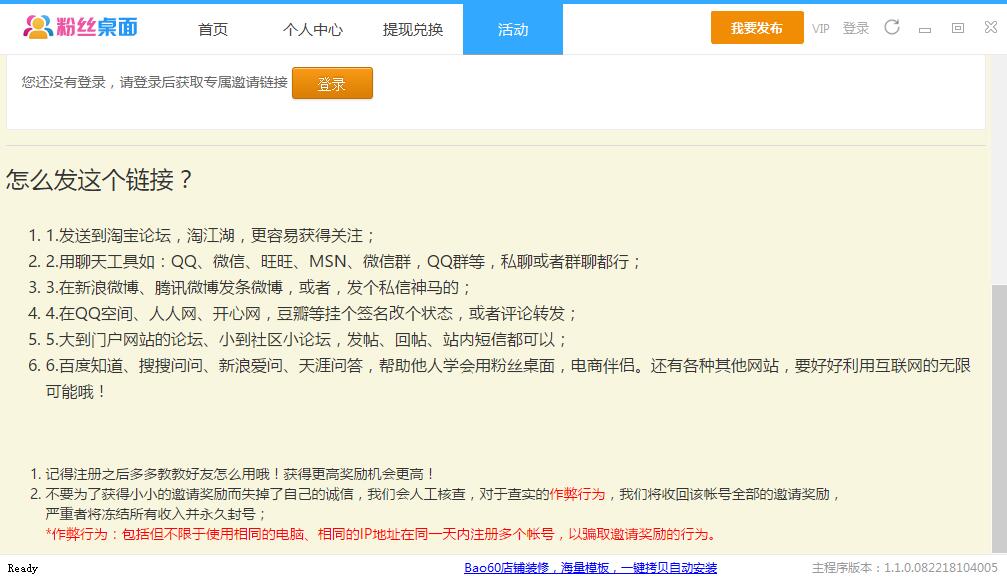Click the 登录 link in the header
Viewport: 1007px width, 579px height.
855,29
